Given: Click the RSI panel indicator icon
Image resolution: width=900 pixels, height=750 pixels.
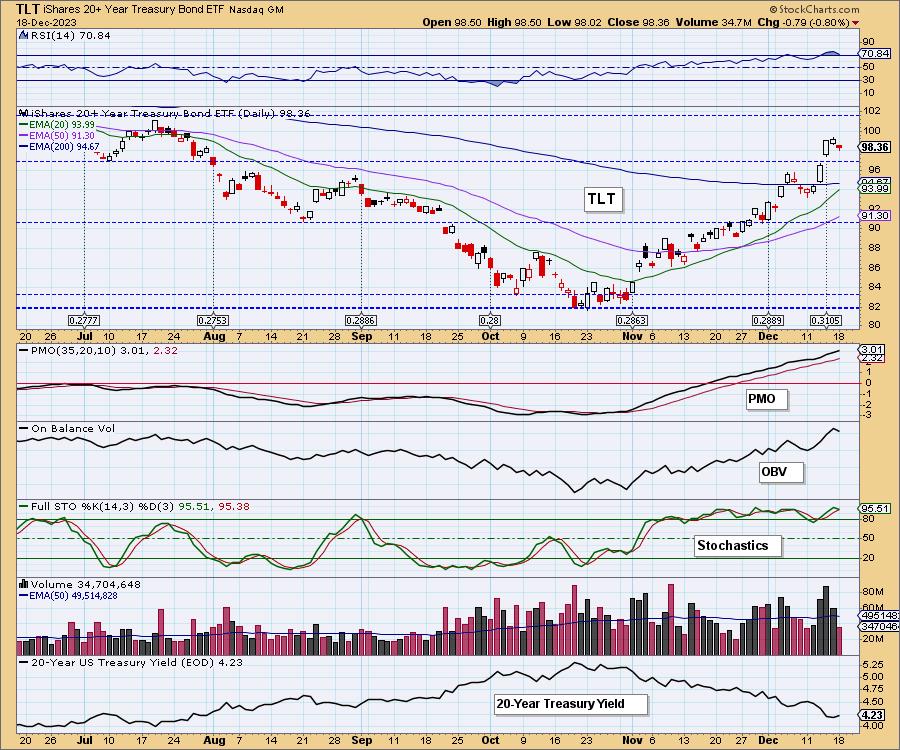Looking at the screenshot, I should click(23, 35).
